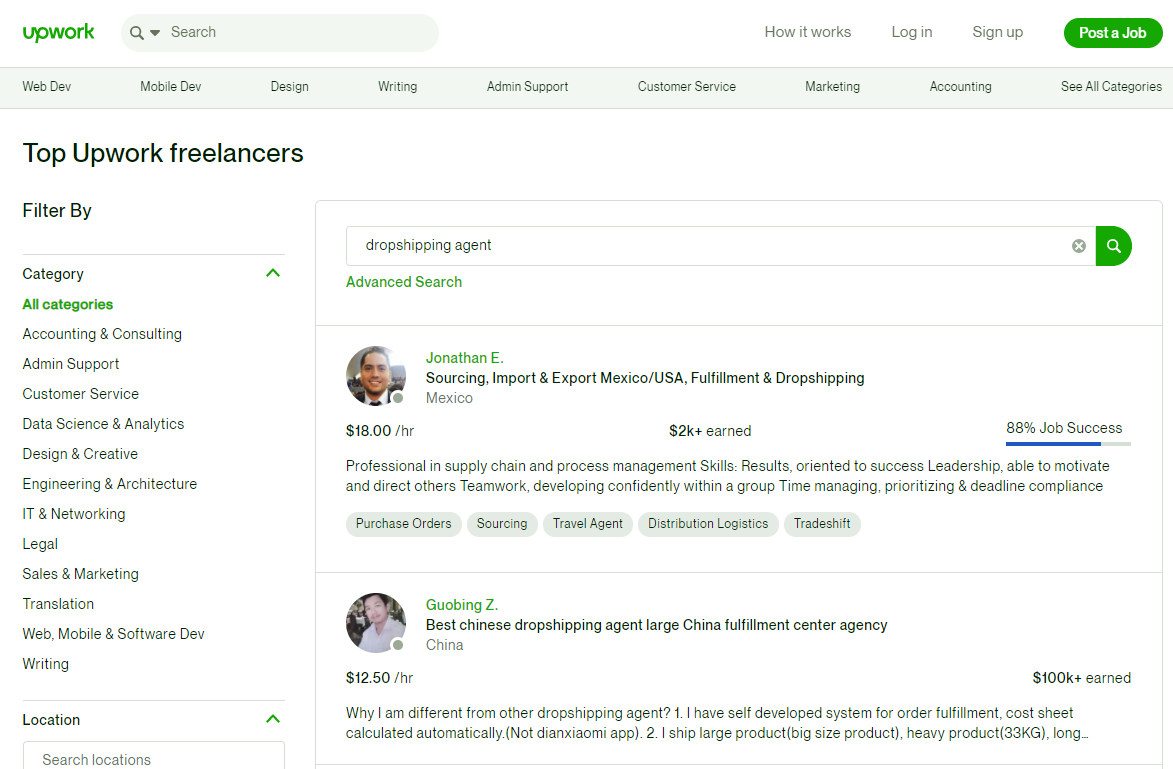Image resolution: width=1173 pixels, height=769 pixels.
Task: Select the Sourcing skill tag
Action: click(501, 524)
